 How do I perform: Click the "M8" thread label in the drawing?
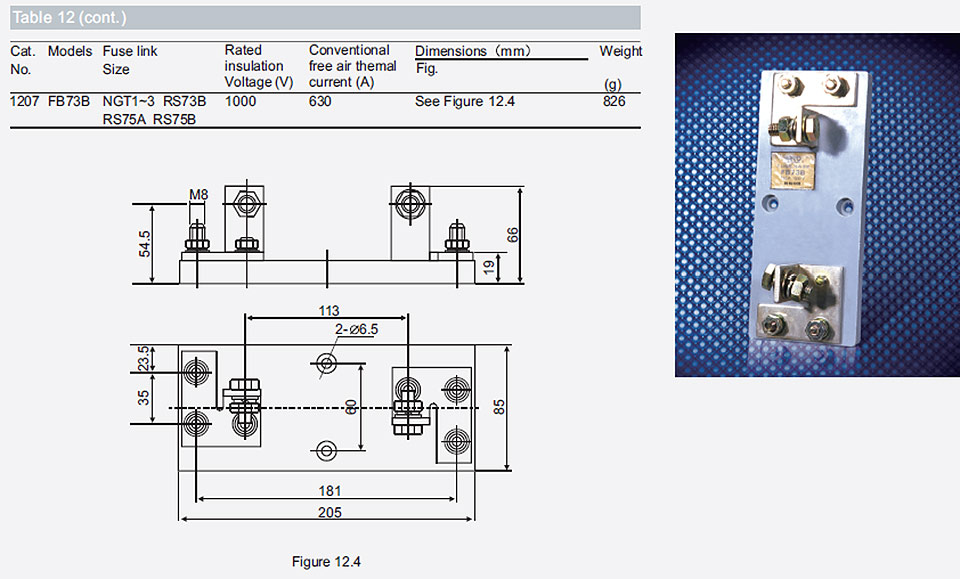click(198, 195)
